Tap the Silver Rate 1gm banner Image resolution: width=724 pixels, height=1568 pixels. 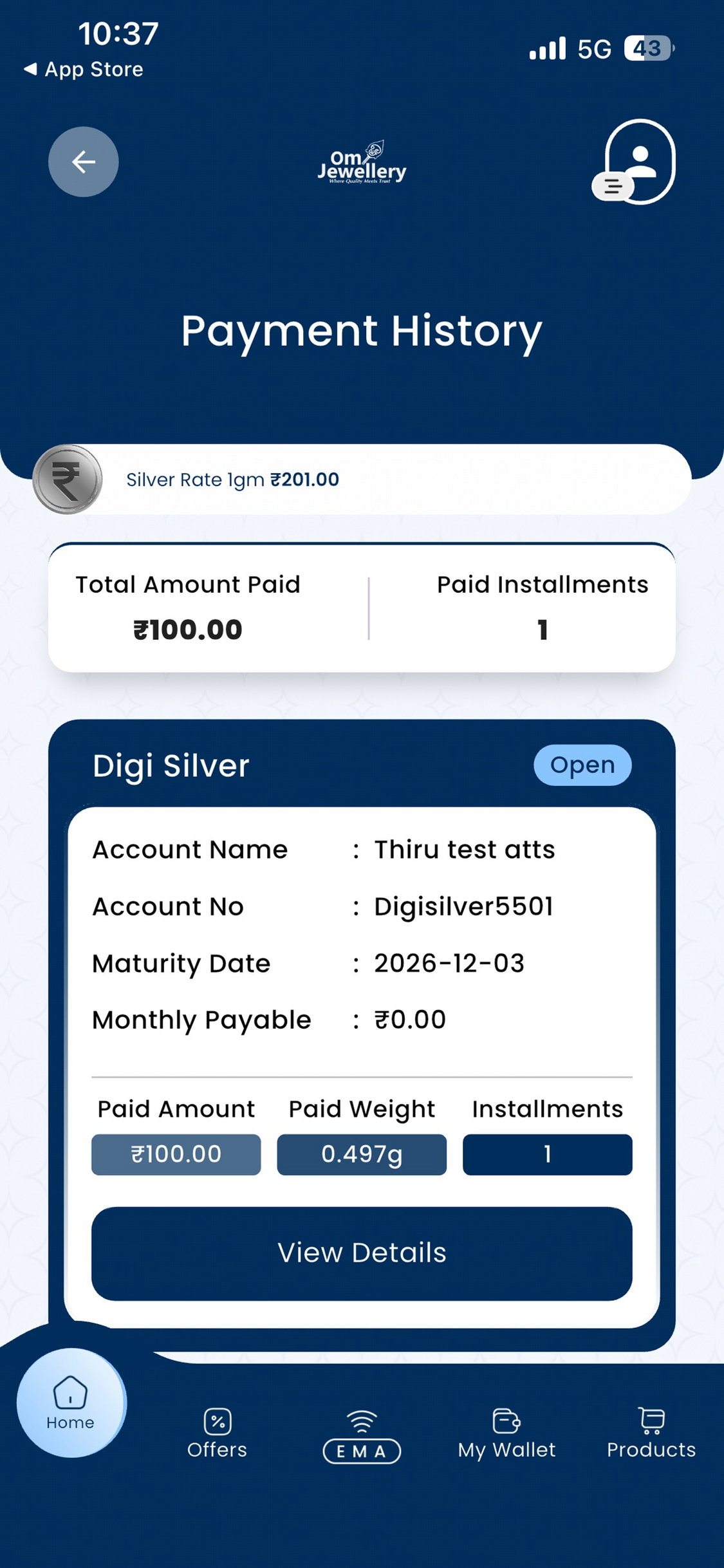[x=362, y=479]
